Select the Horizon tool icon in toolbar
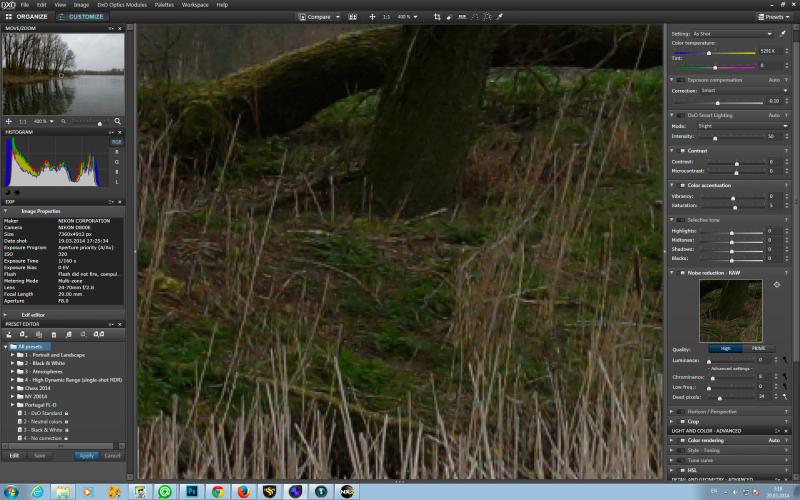The image size is (800, 500). [462, 17]
